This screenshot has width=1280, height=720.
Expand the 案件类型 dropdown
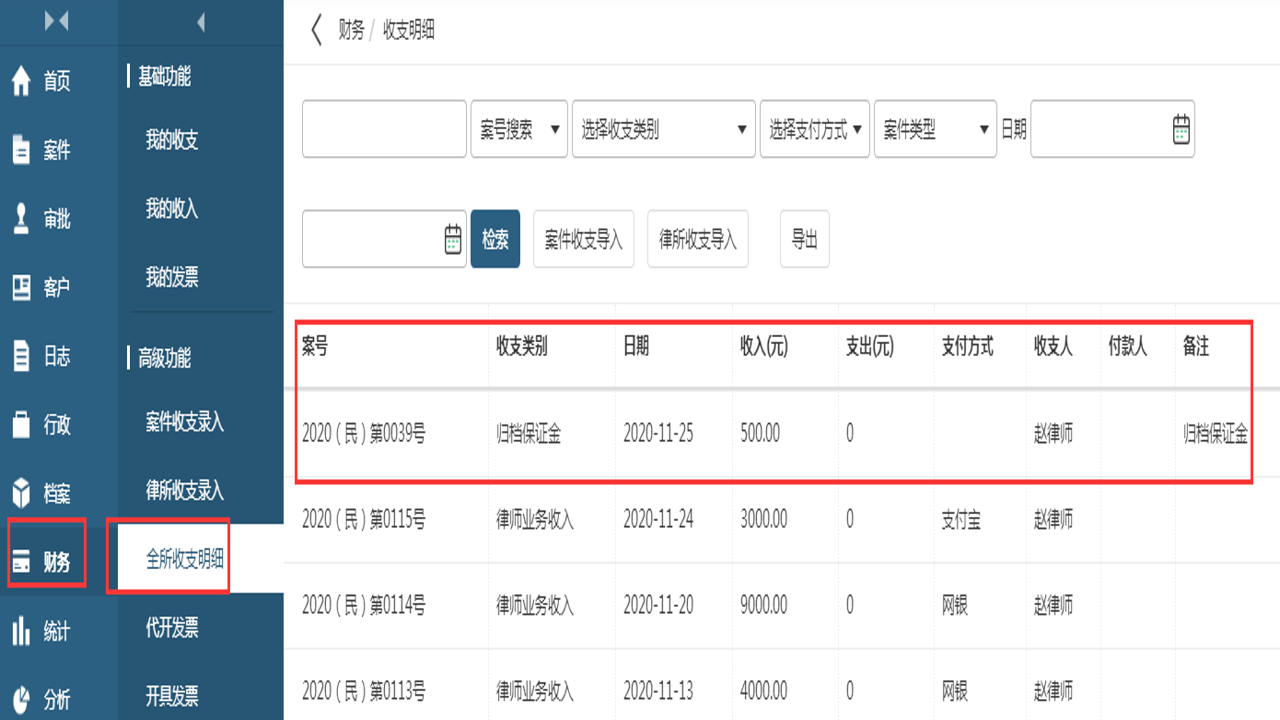(935, 129)
